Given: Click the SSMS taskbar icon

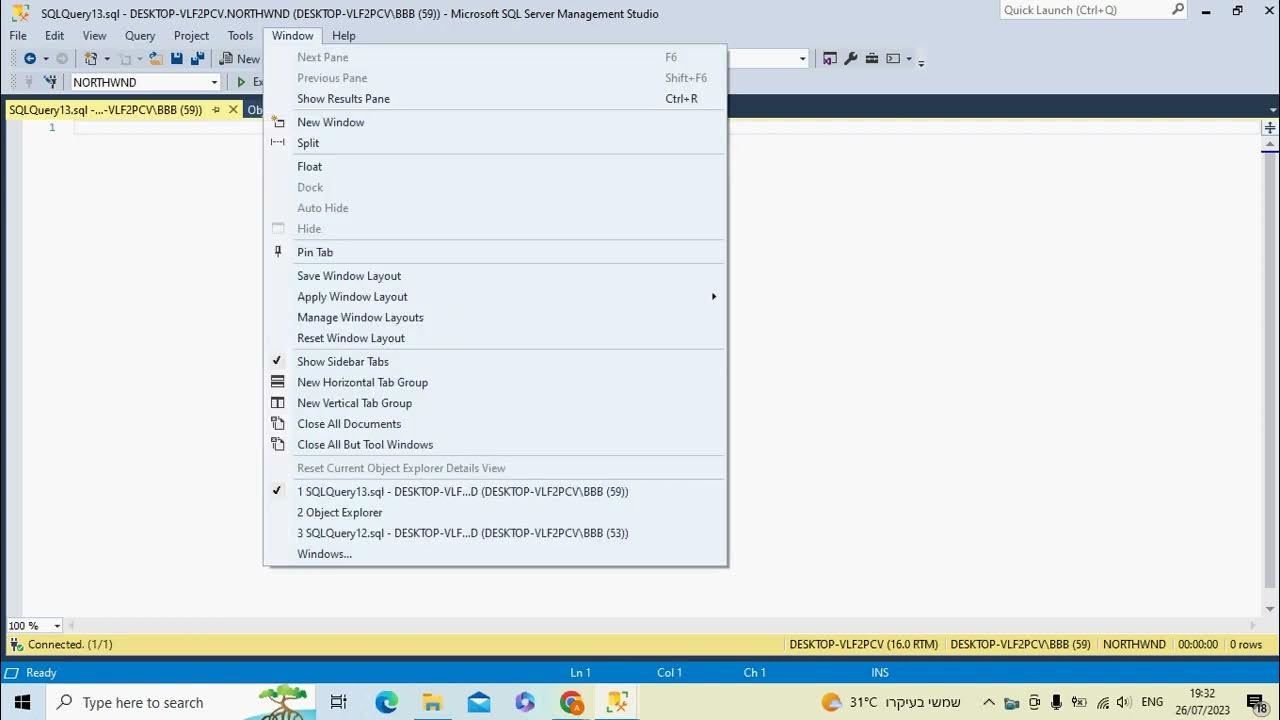Looking at the screenshot, I should (x=617, y=702).
